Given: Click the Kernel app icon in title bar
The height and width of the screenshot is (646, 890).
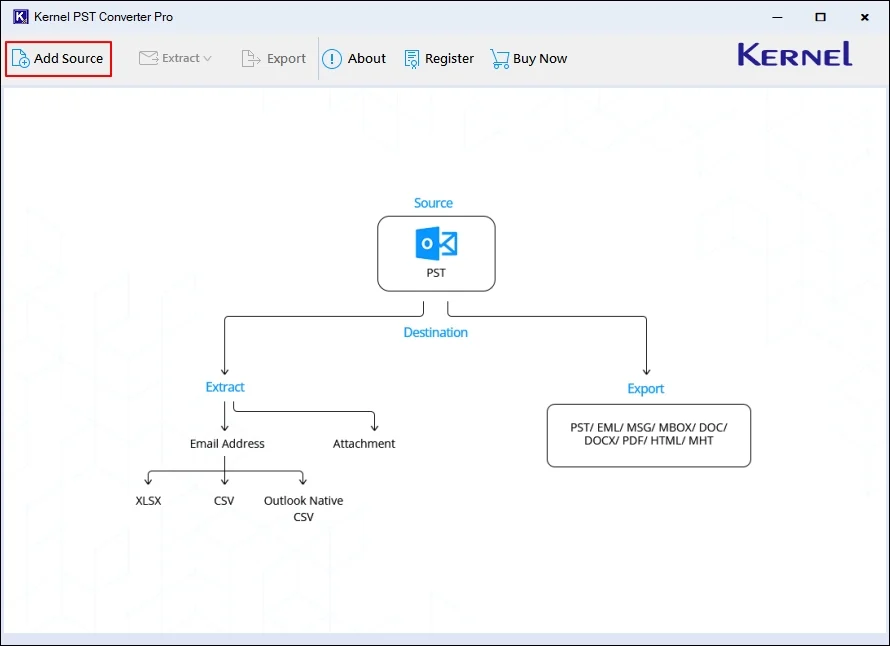Looking at the screenshot, I should point(20,17).
